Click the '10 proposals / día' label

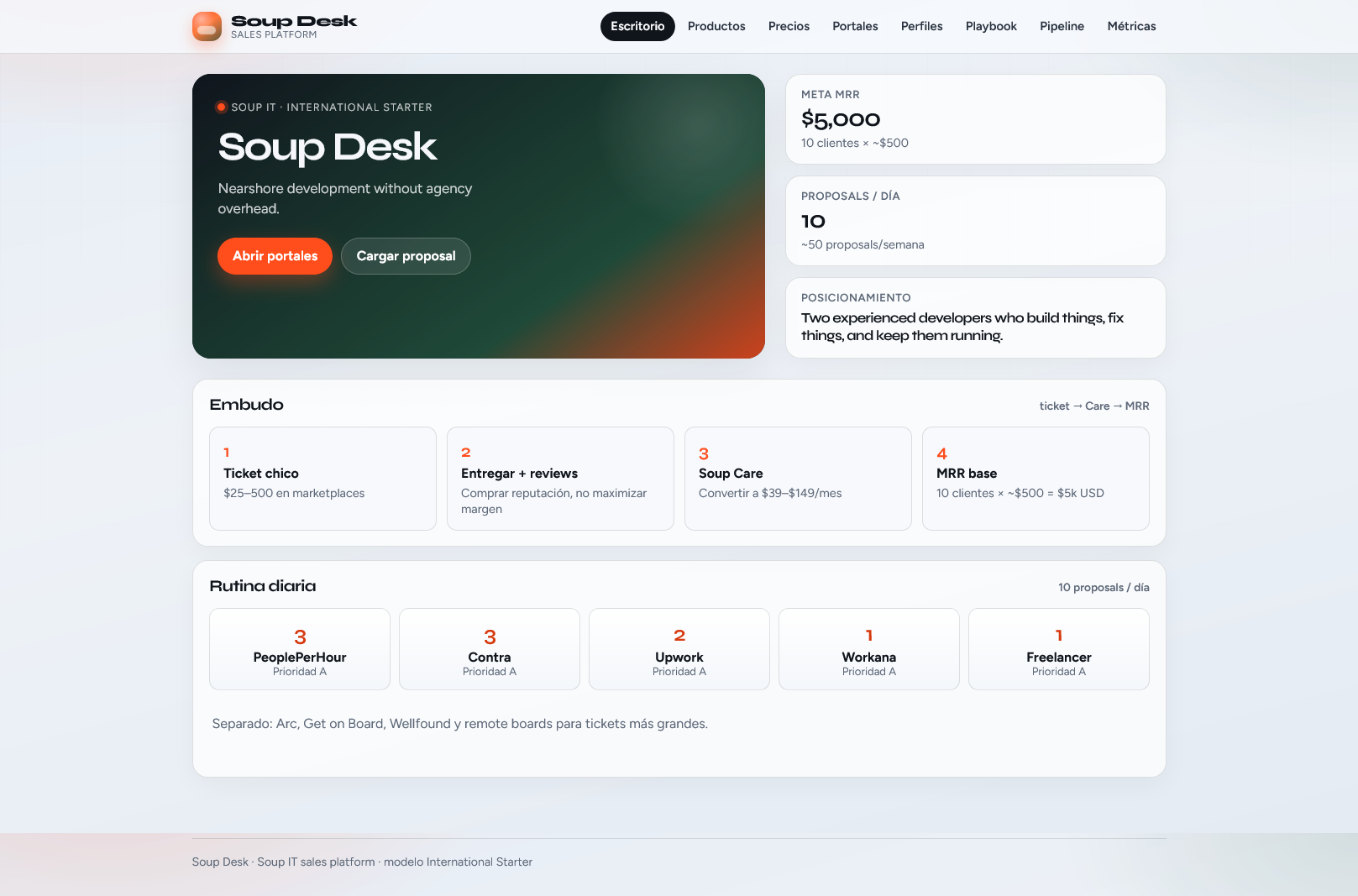(1104, 587)
